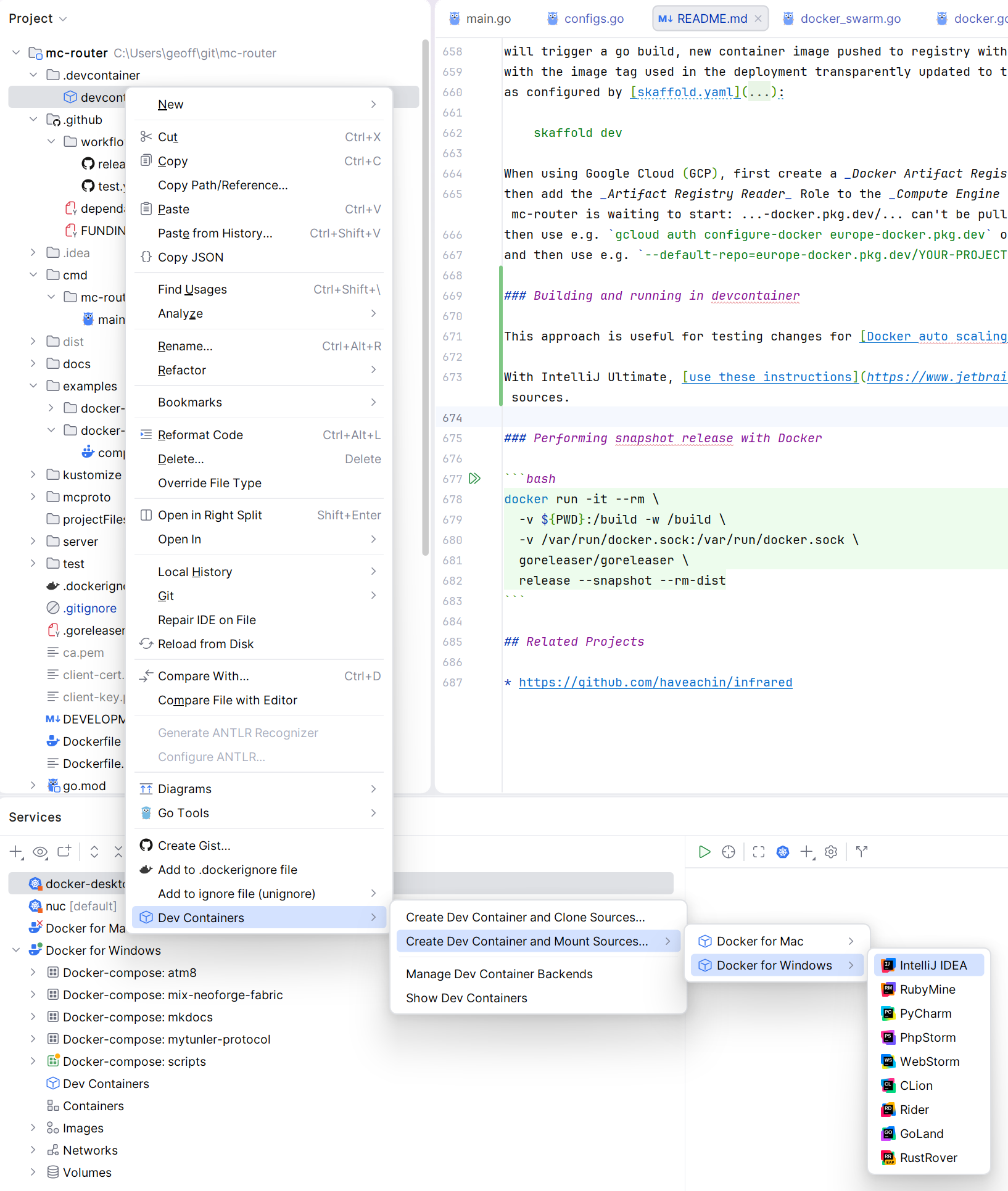Open Services settings gear icon
The height and width of the screenshot is (1191, 1008).
[831, 852]
